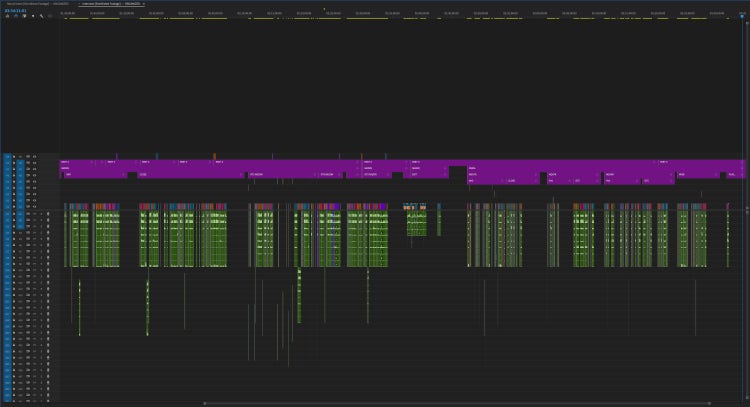Viewport: 750px width, 407px height.
Task: Toggle track targeting for V9
Action: coord(20,156)
